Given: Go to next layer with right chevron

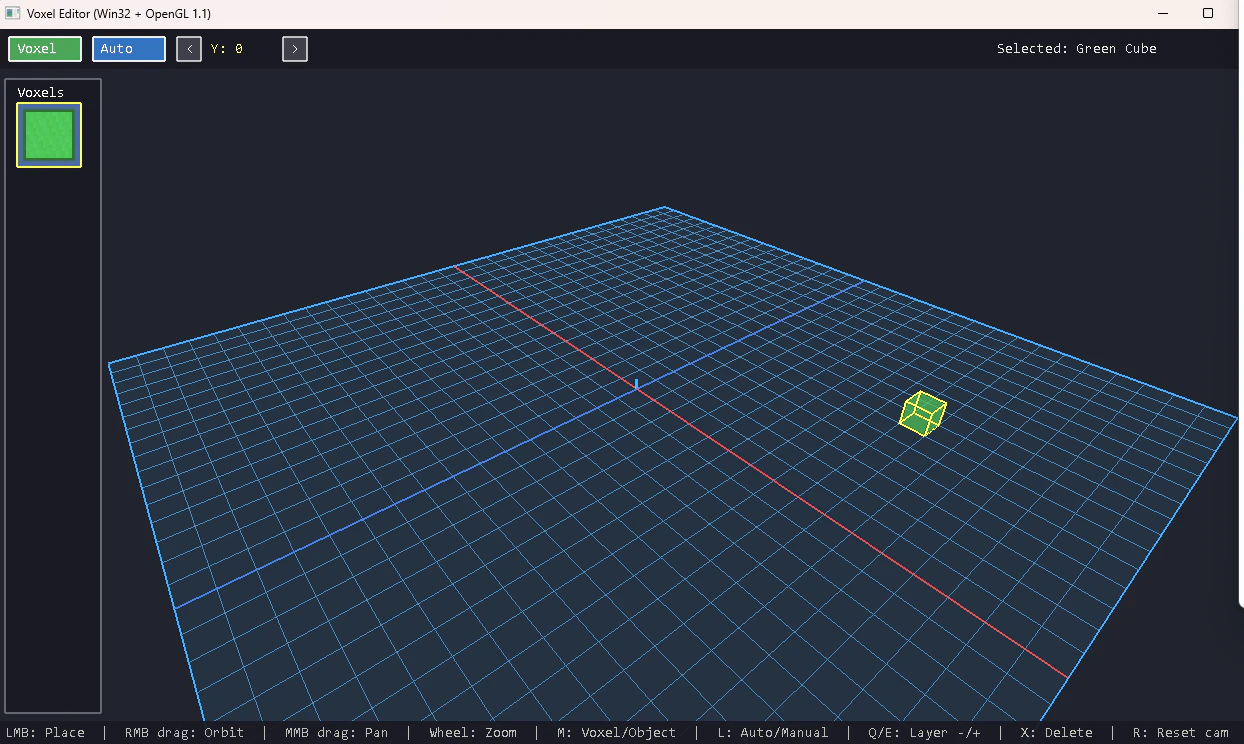Looking at the screenshot, I should [295, 49].
